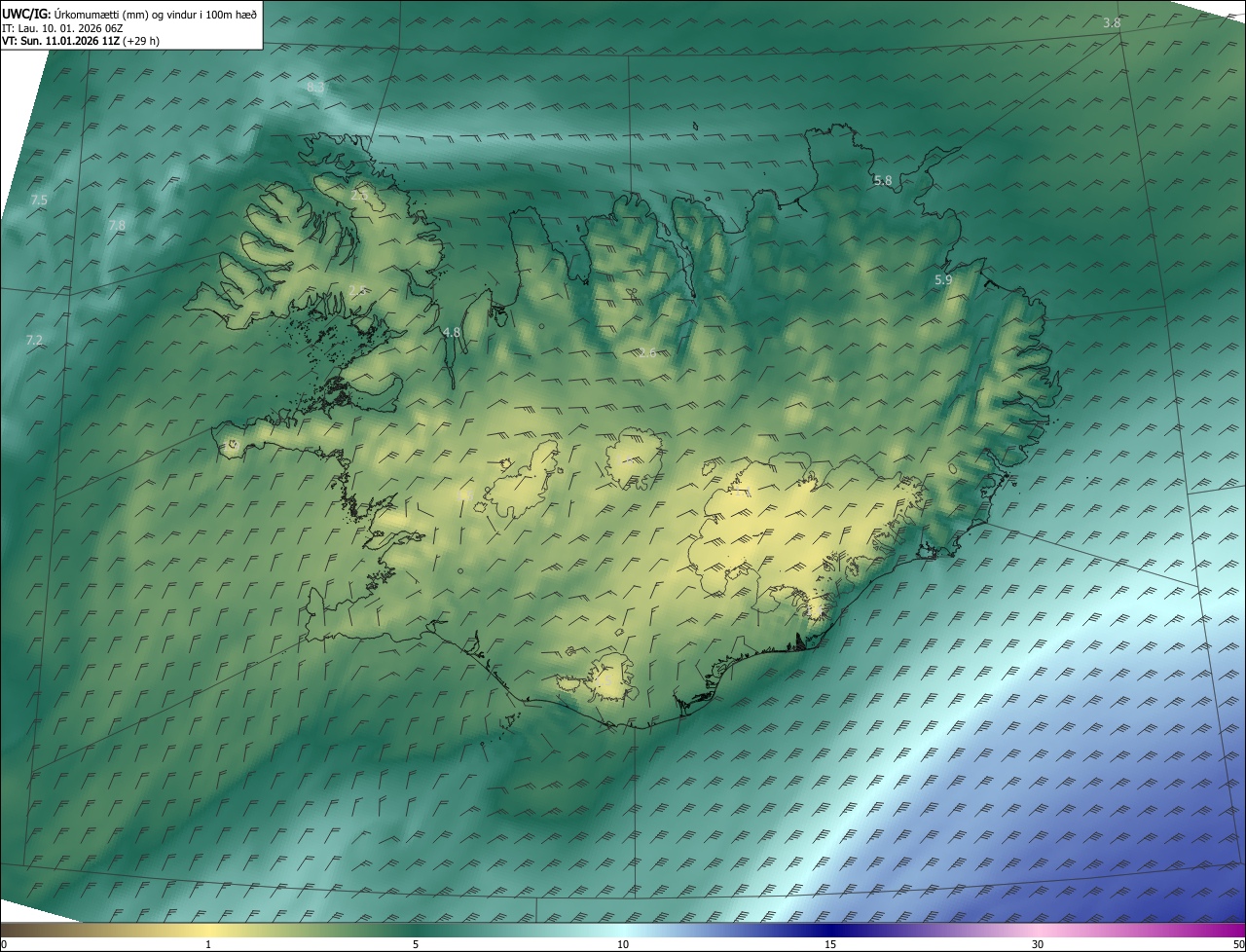Viewport: 1246px width, 952px height.
Task: Click the 7.8 value label on the map
Action: pos(117,226)
